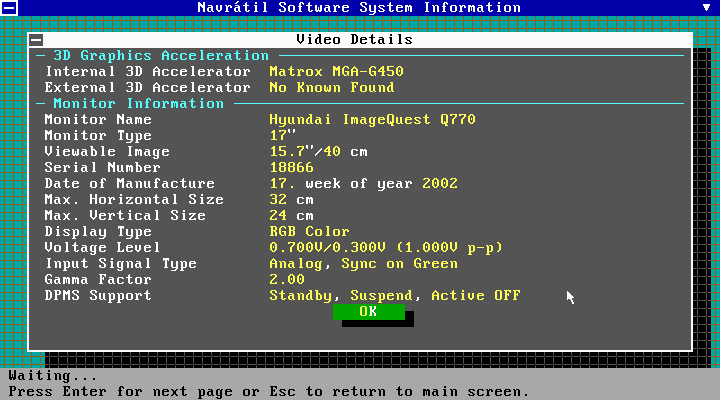Screen dimensions: 720x400
Task: Click the 'Voltage Level' label
Action: [103, 248]
